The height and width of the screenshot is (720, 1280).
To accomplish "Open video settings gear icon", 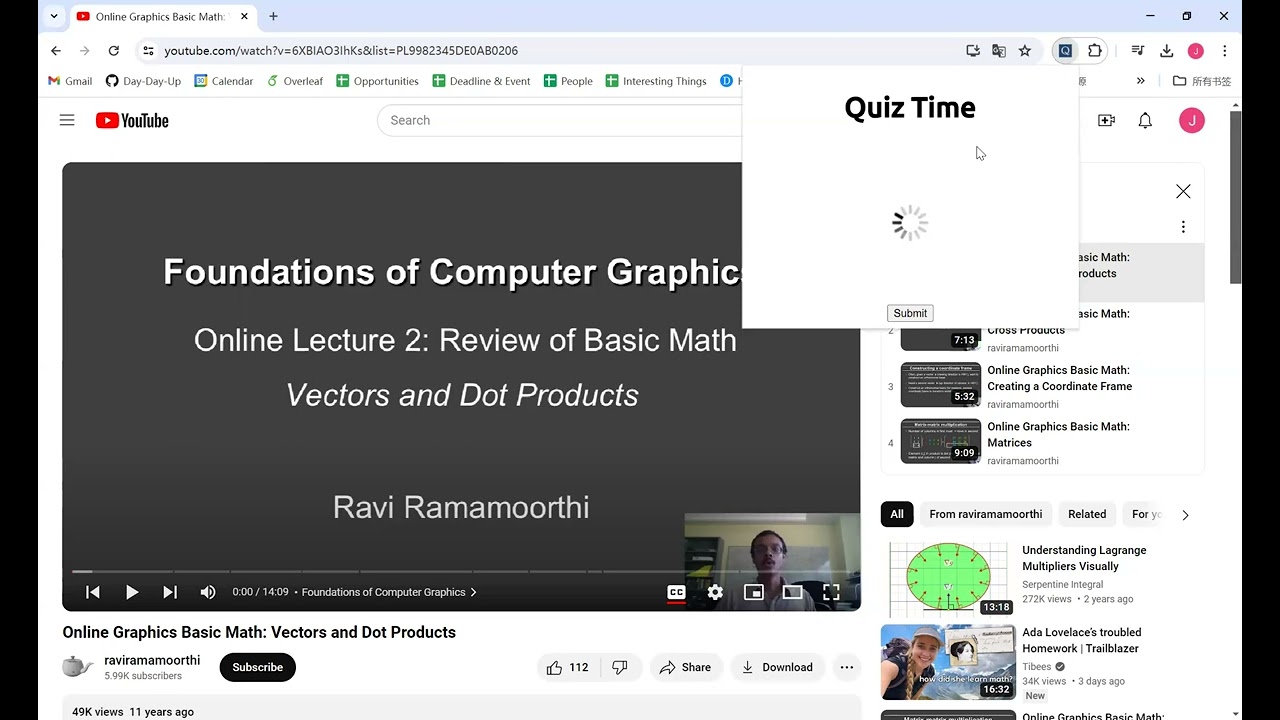I will click(715, 592).
